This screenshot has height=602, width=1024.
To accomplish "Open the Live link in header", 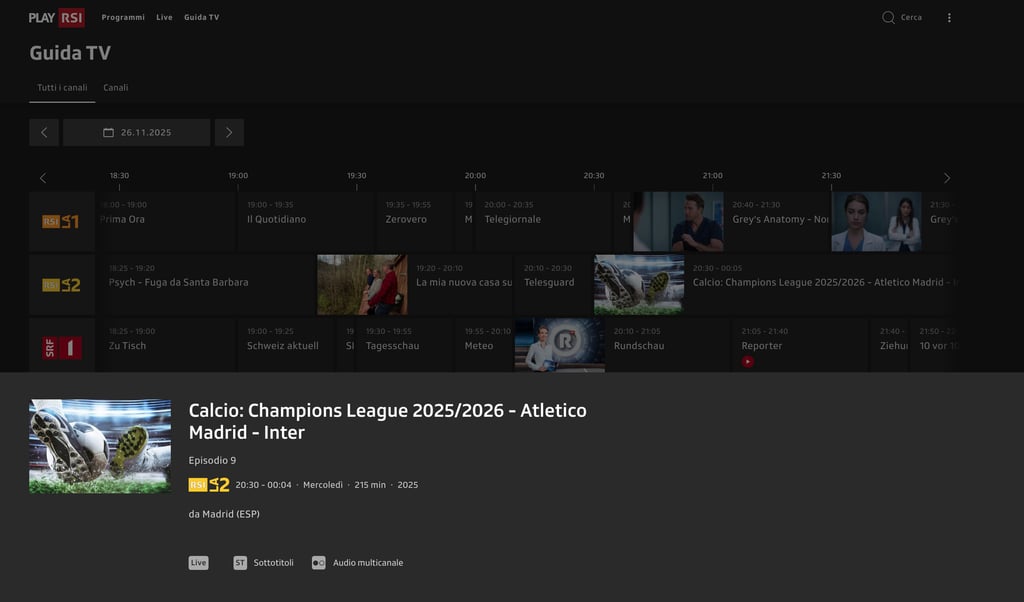I will click(165, 18).
